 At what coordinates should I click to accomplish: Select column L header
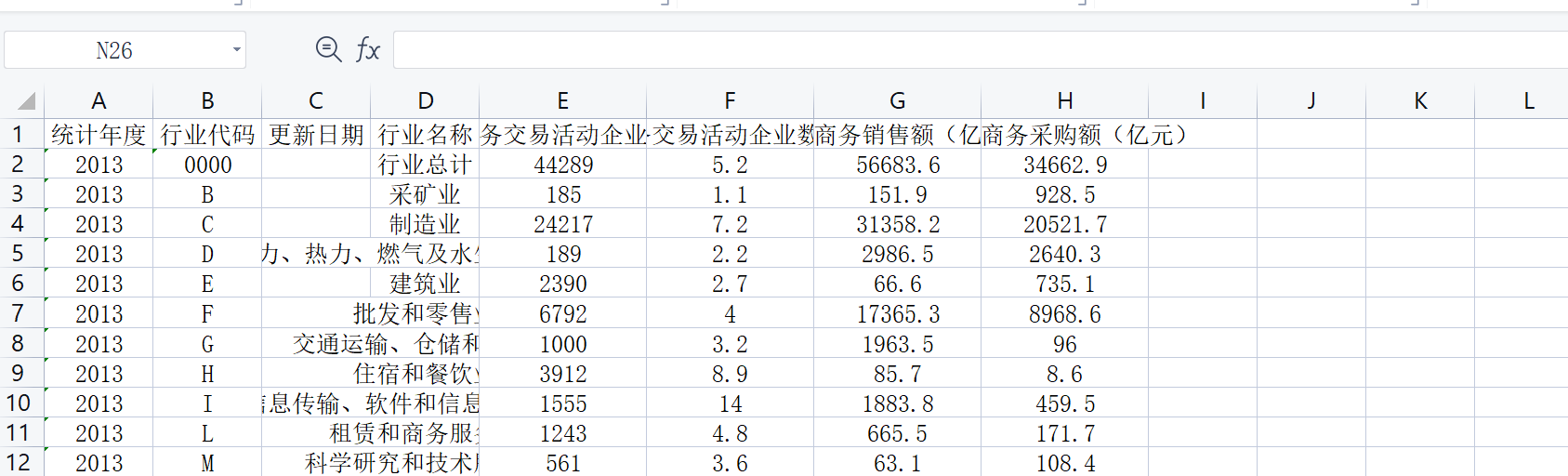[x=1529, y=100]
